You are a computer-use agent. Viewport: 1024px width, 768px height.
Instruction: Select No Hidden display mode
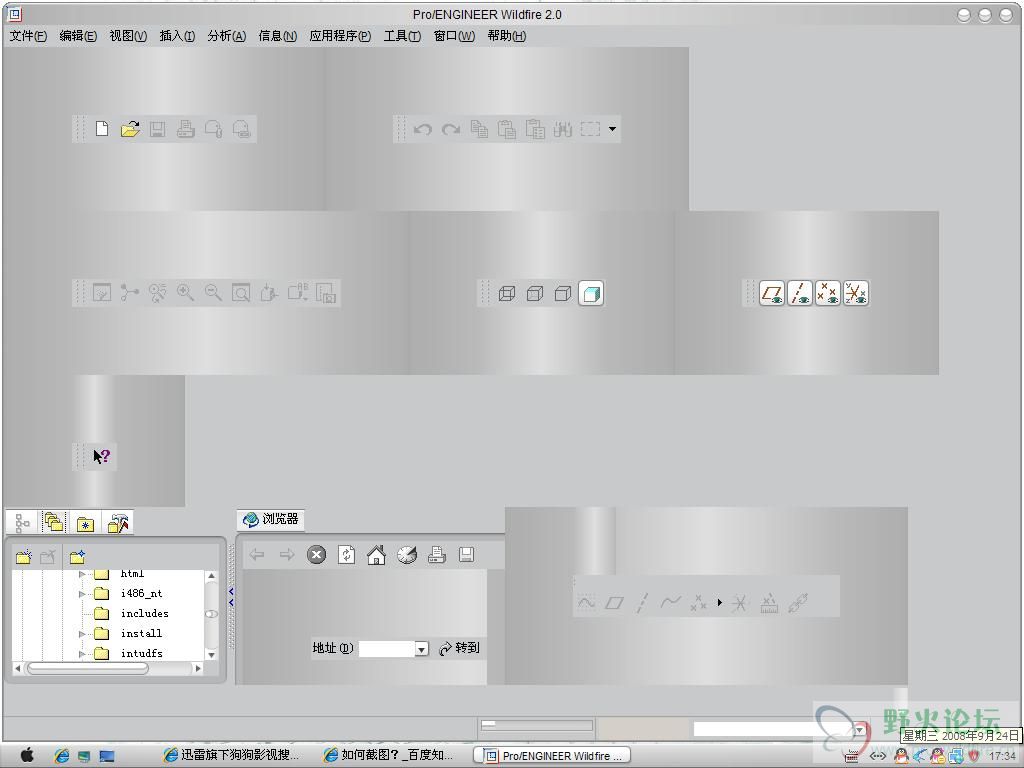[x=563, y=293]
